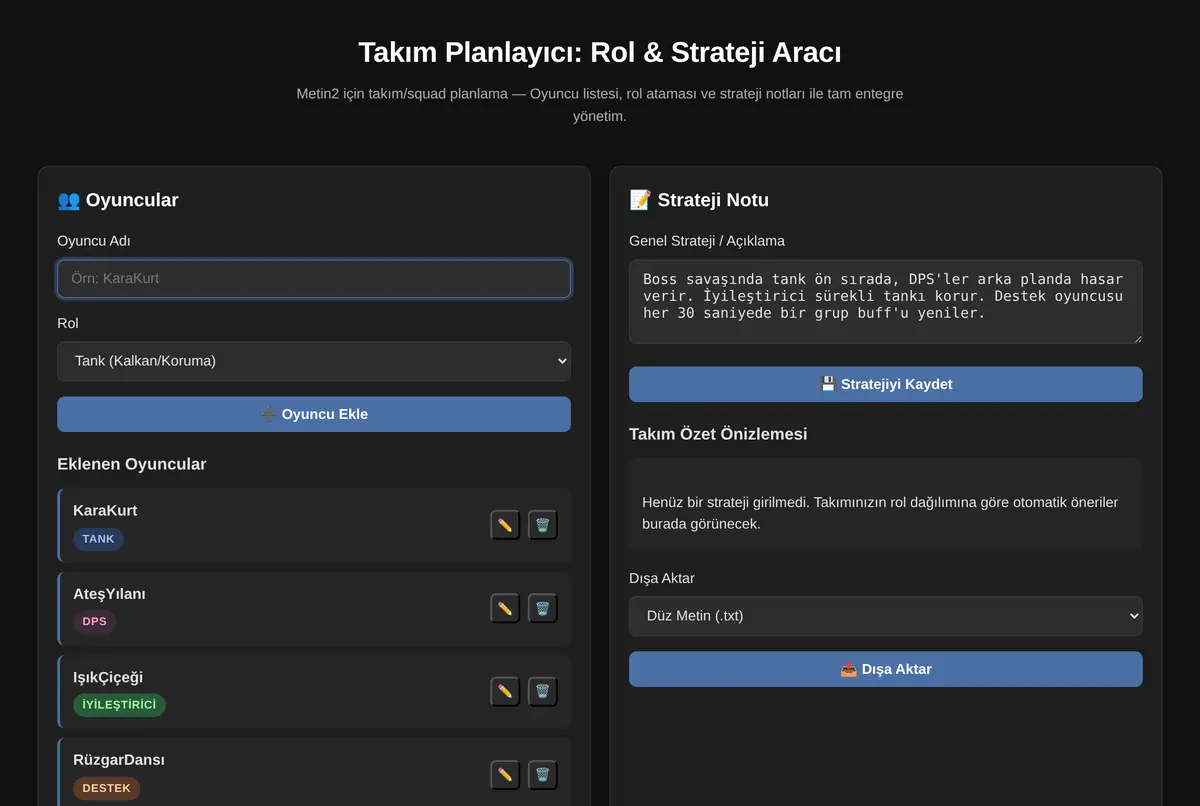Click the Takım Özet Önizlemesi heading
1200x806 pixels.
(x=718, y=434)
